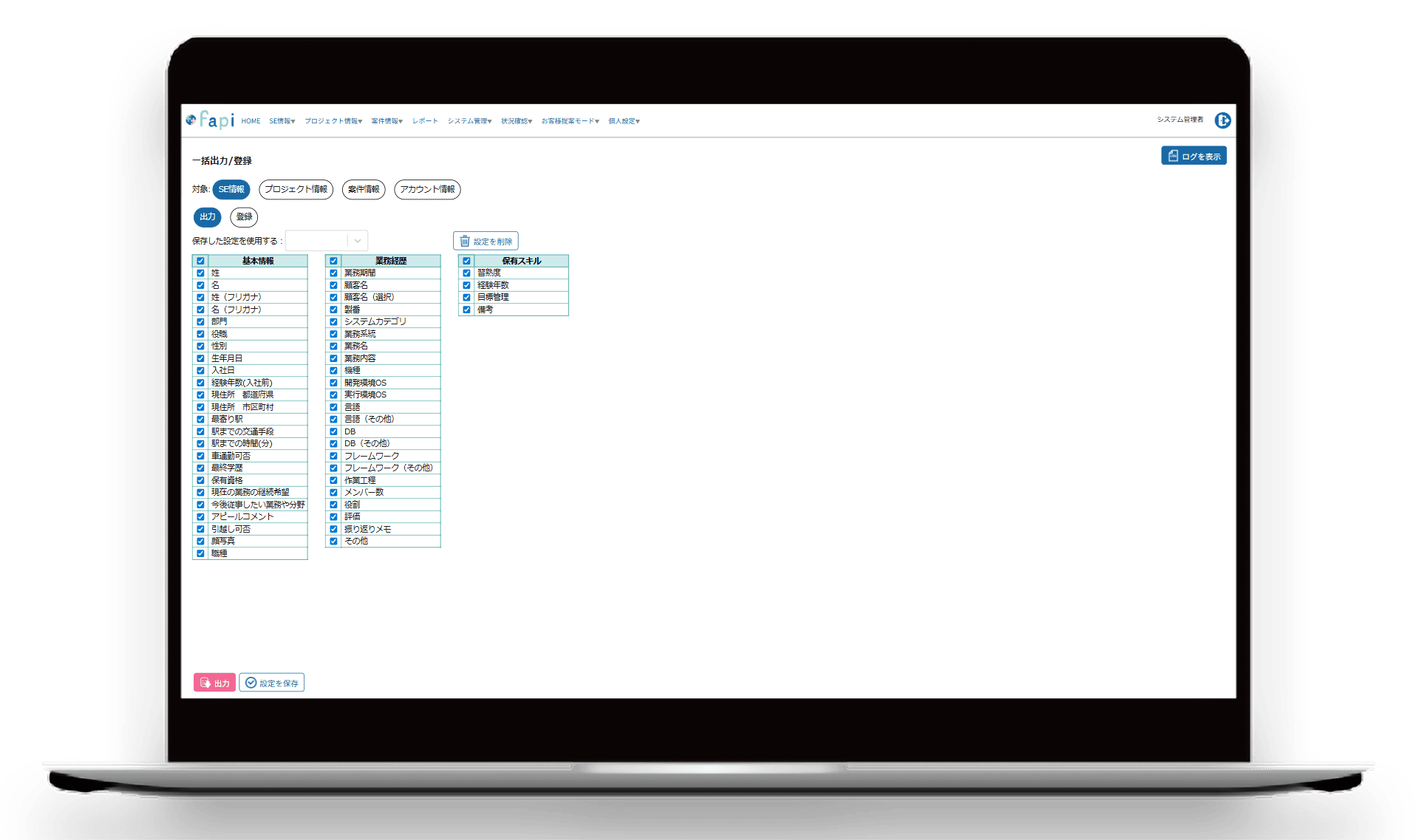This screenshot has height=840, width=1419.
Task: Expand the SE情報 navigation menu
Action: pyautogui.click(x=282, y=121)
